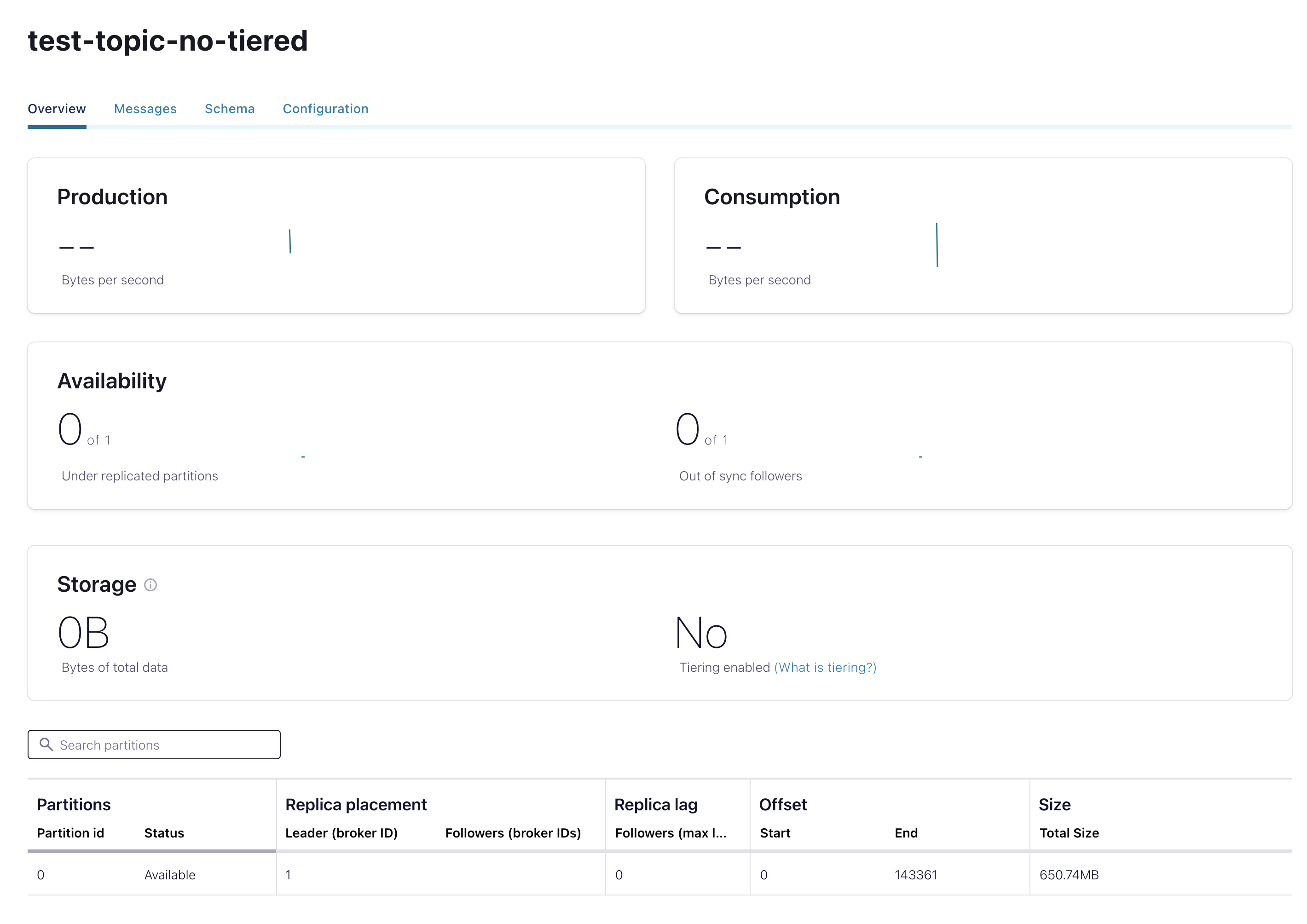
Task: Click the 650.74MB size cell
Action: [1069, 874]
